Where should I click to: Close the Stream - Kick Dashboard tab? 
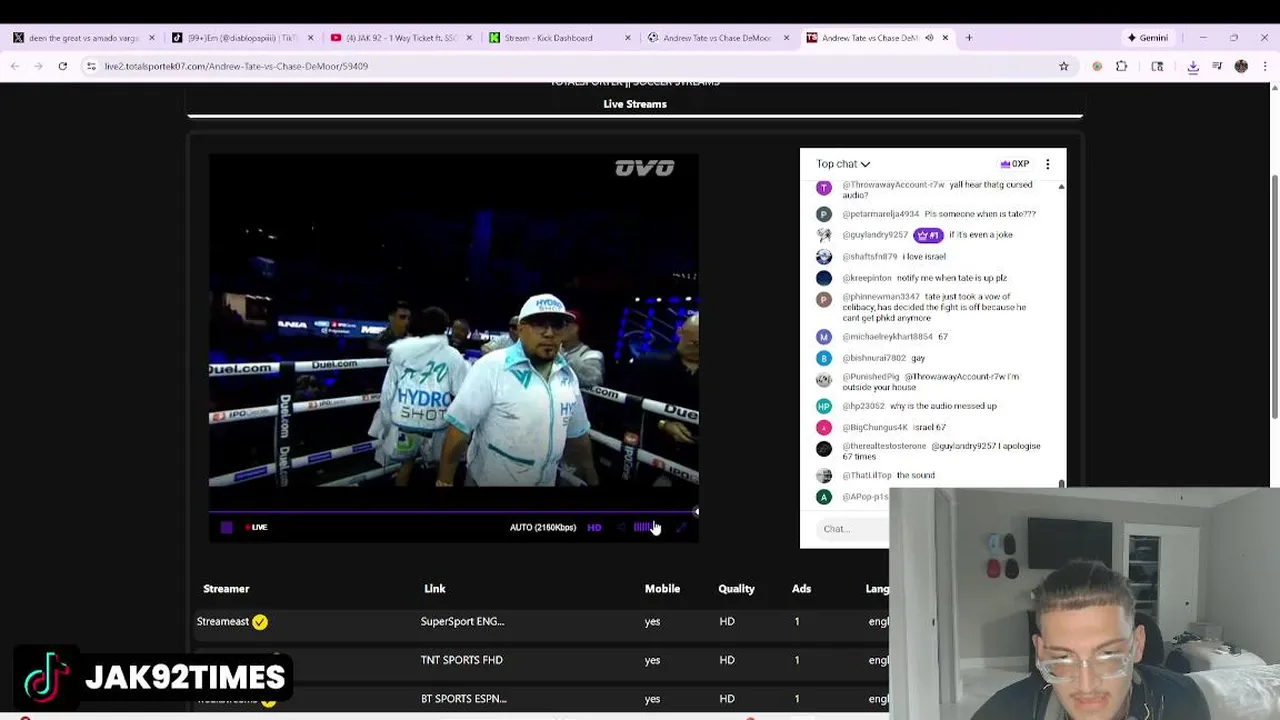tap(628, 38)
